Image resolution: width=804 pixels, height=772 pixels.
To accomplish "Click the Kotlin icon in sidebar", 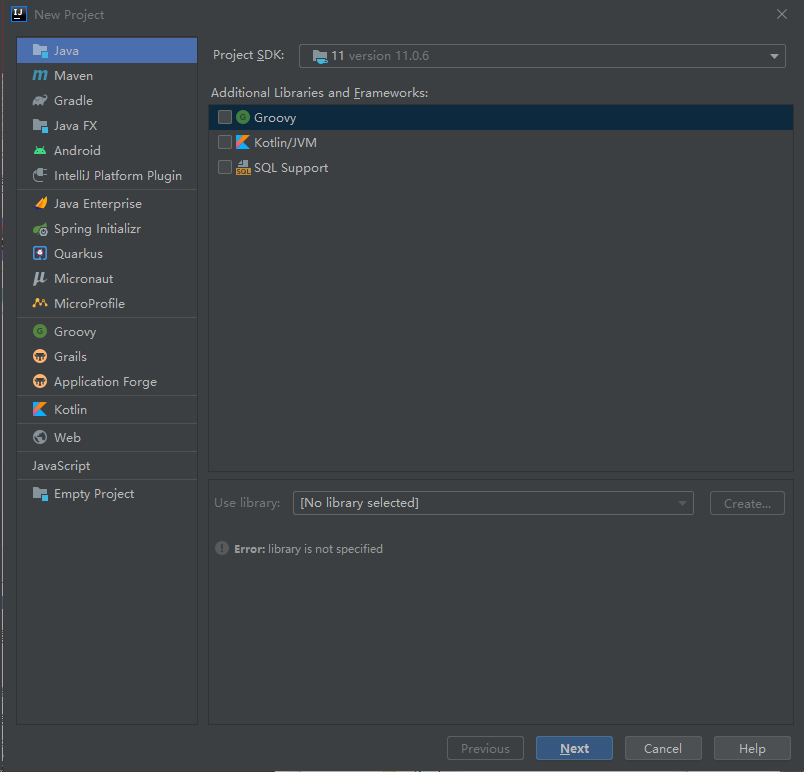I will (x=40, y=409).
